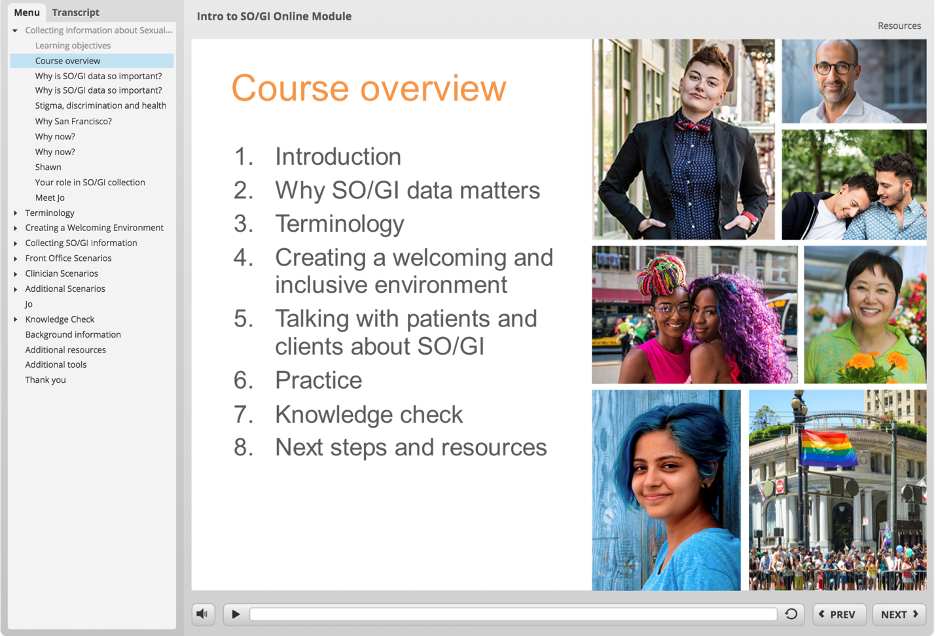The width and height of the screenshot is (936, 636).
Task: Switch to the Transcript tab
Action: [x=76, y=12]
